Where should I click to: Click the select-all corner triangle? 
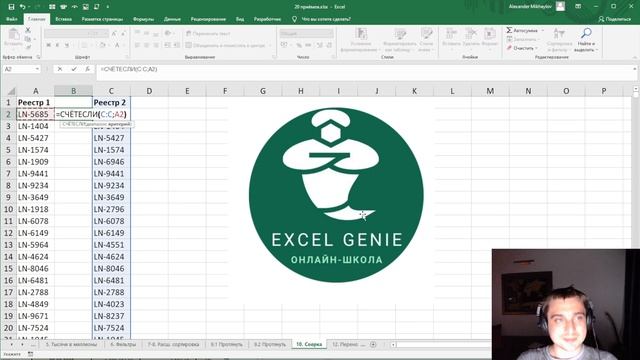11,91
